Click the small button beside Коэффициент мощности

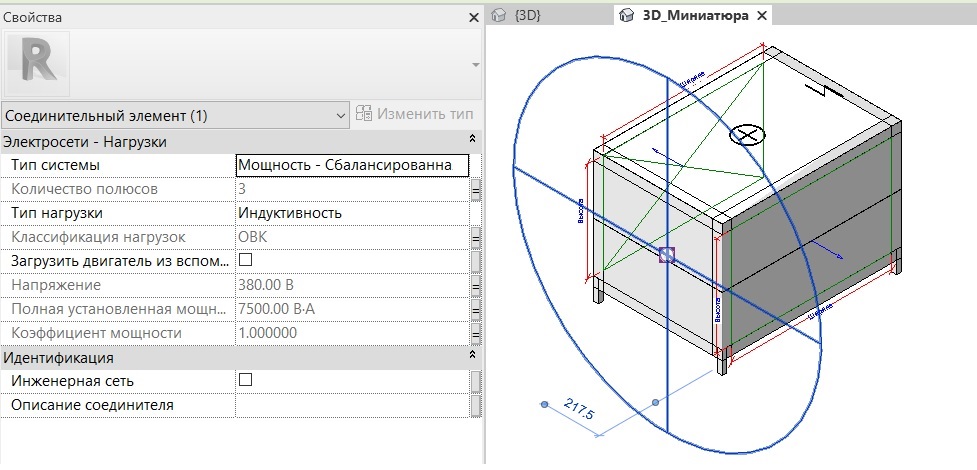pyautogui.click(x=476, y=333)
